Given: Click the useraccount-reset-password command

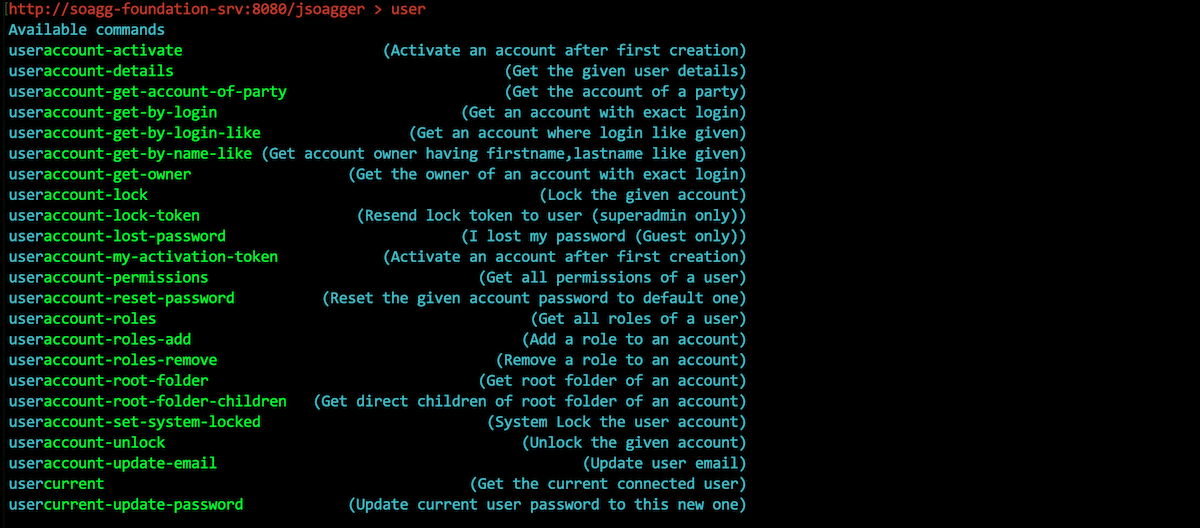Looking at the screenshot, I should click(121, 298).
